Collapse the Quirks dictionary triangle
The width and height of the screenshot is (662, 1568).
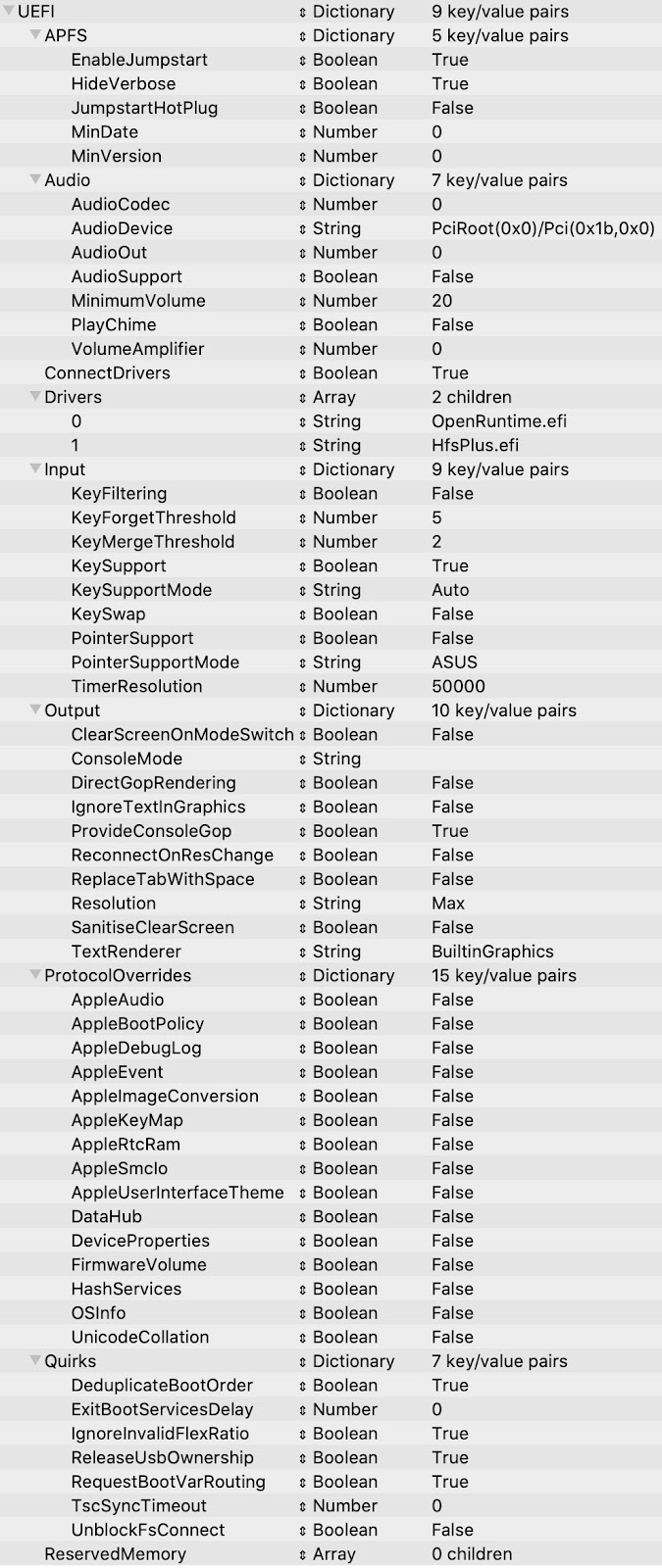(x=35, y=1361)
